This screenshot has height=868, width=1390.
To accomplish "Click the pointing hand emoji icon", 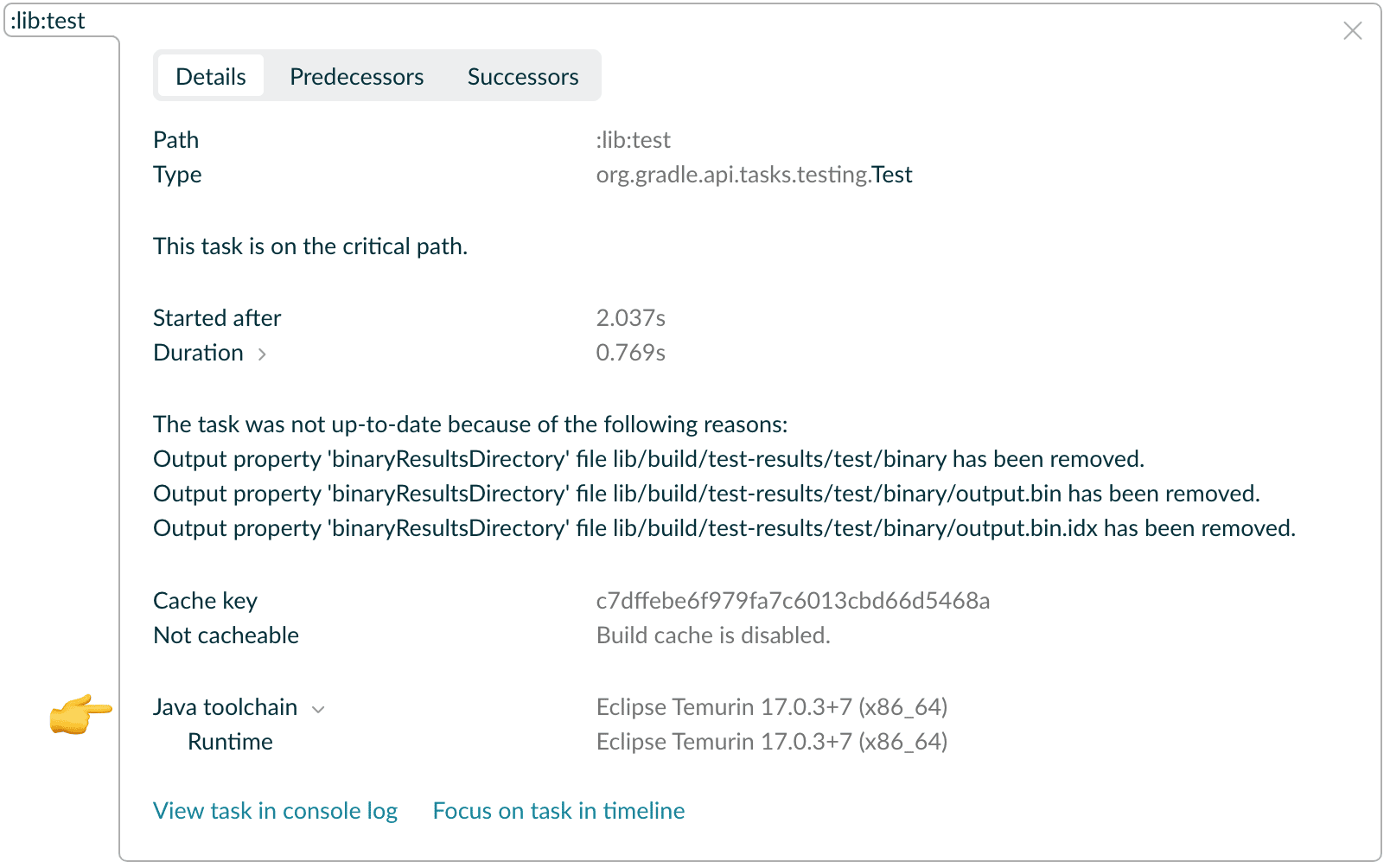I will (x=80, y=714).
